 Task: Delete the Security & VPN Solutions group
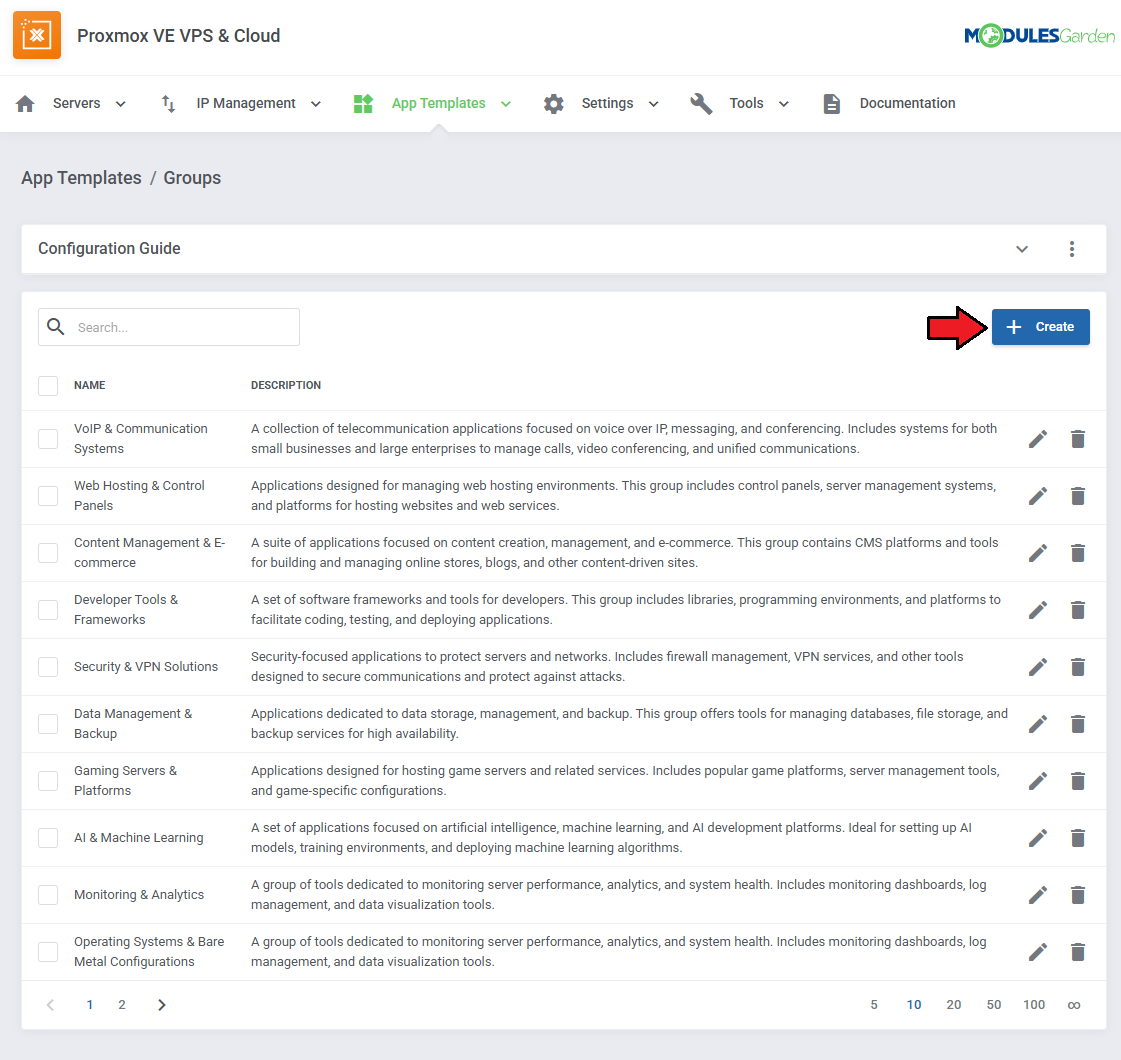coord(1078,667)
